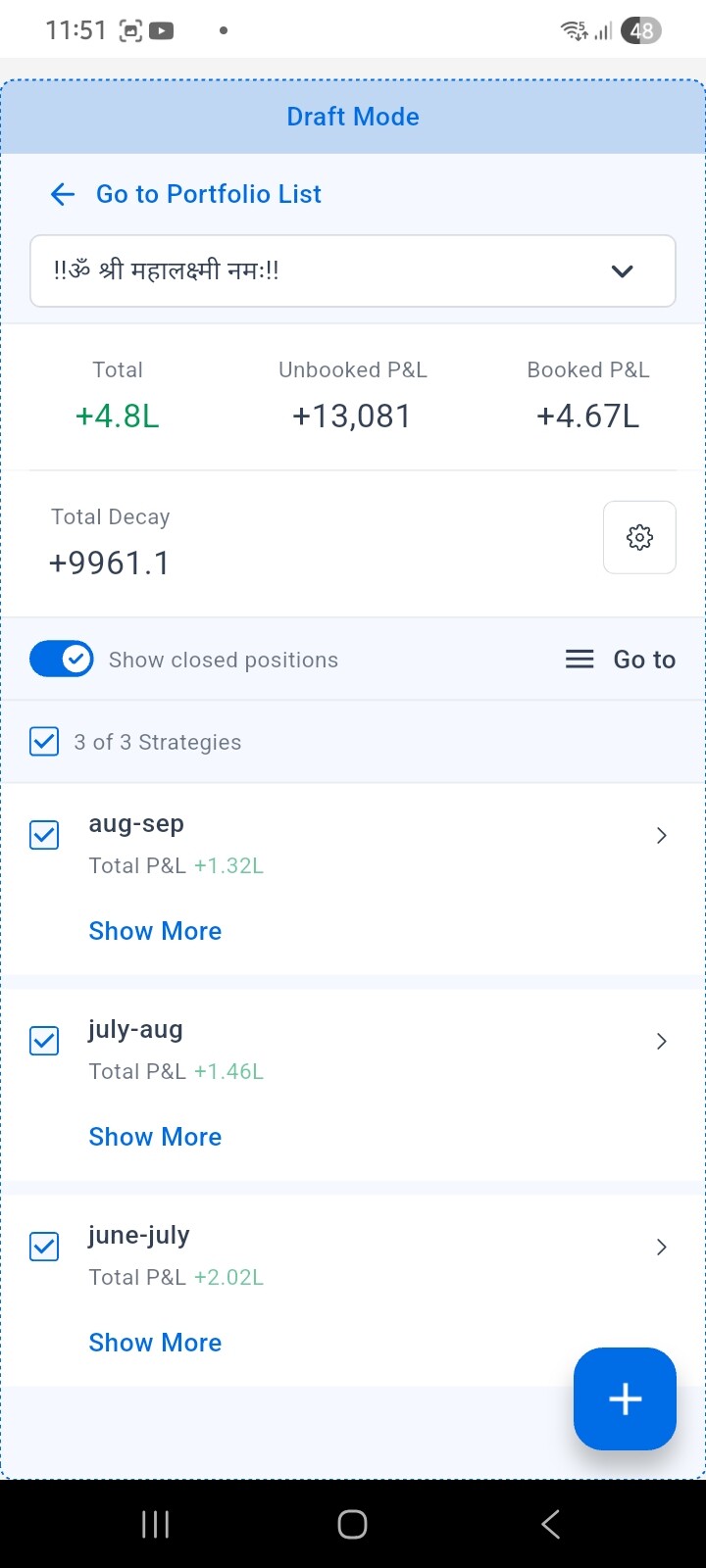The height and width of the screenshot is (1568, 706).
Task: Tap the Booked P&L value +4.67L
Action: tap(587, 416)
